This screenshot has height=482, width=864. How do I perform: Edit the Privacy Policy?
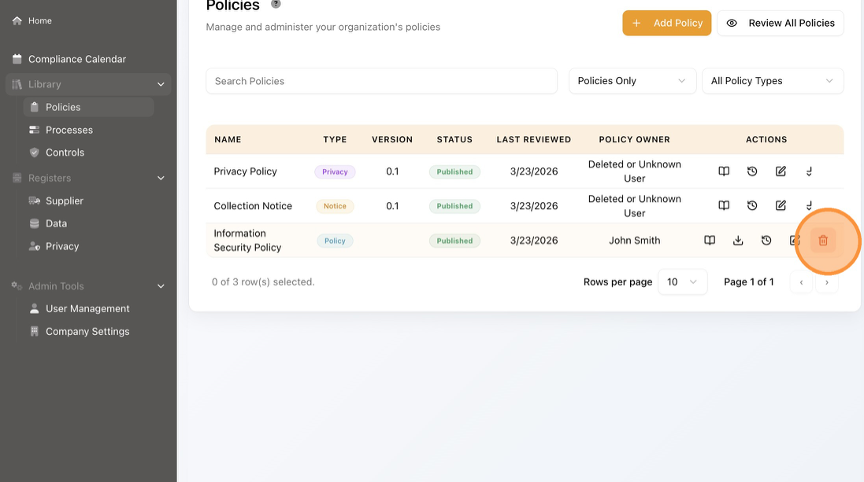[x=781, y=172]
